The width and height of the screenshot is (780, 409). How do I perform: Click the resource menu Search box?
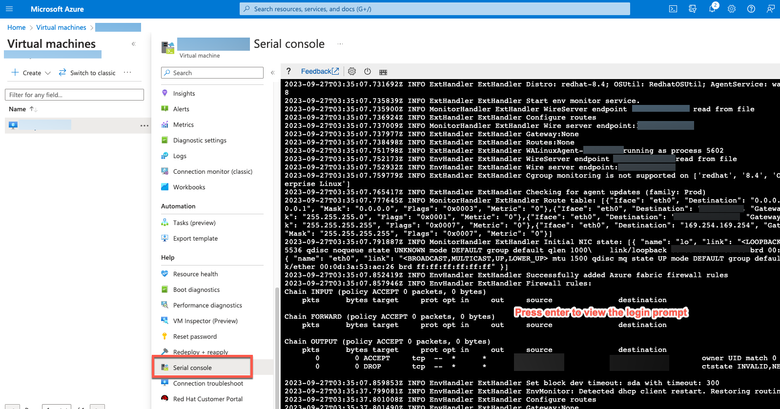212,73
